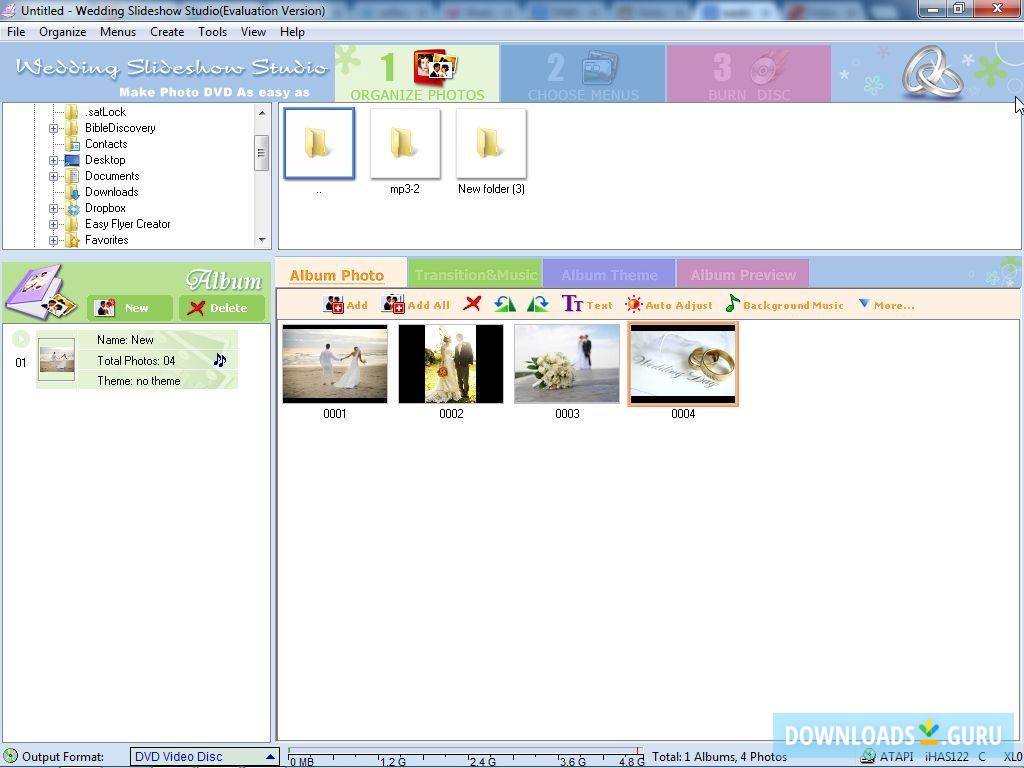Create a new album with the New button
This screenshot has height=768, width=1024.
pyautogui.click(x=130, y=308)
